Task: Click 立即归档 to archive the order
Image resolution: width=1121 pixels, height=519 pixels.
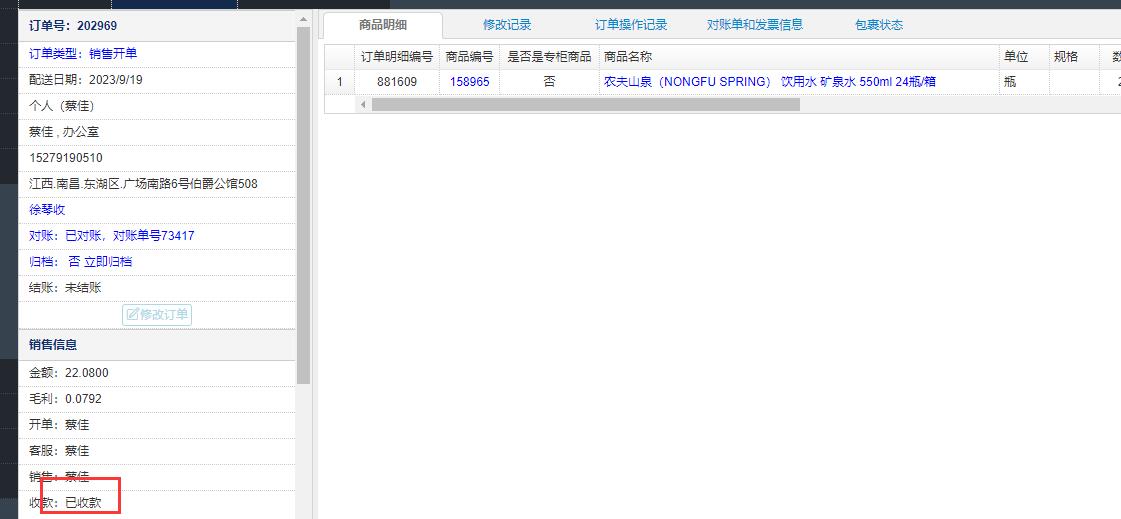Action: pos(108,262)
